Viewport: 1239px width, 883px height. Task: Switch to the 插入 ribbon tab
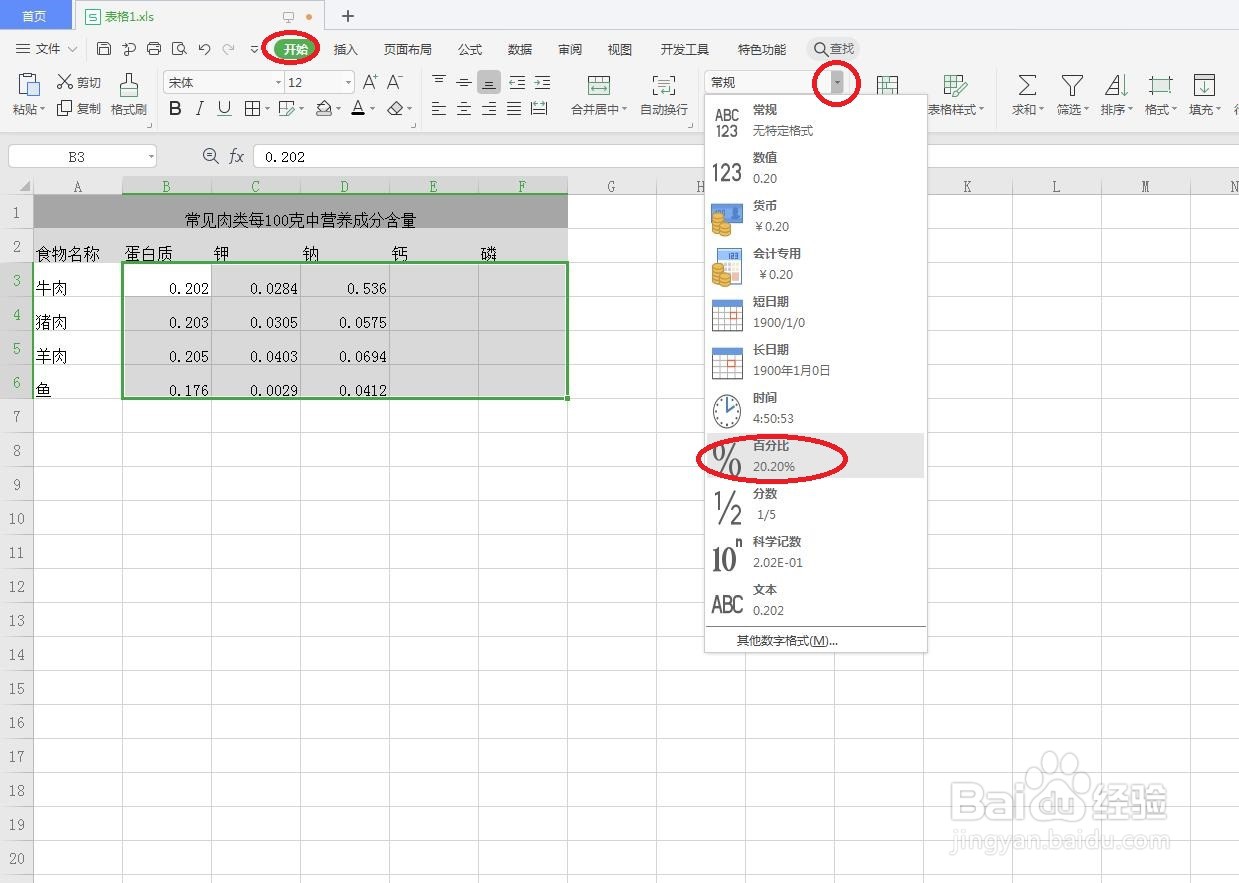pyautogui.click(x=345, y=48)
